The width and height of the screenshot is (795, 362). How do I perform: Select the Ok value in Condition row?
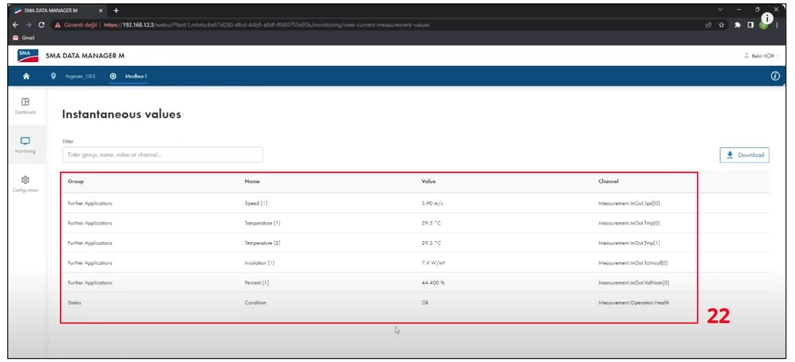click(425, 303)
